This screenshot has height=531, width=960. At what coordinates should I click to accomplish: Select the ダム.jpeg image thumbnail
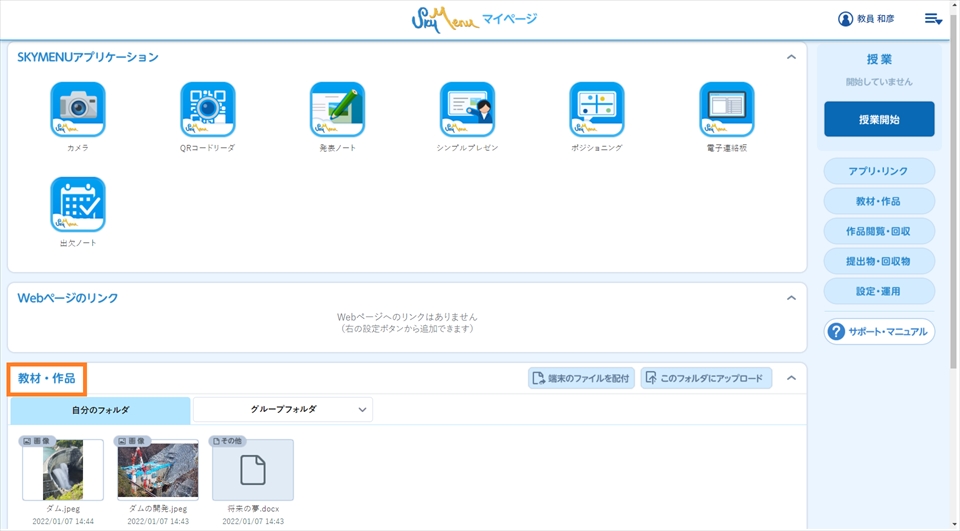pos(63,469)
